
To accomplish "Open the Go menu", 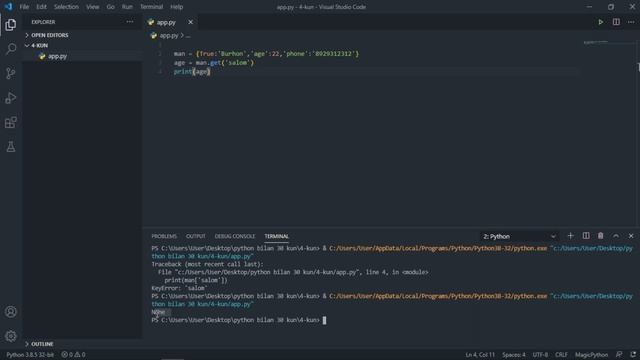I will tap(111, 7).
